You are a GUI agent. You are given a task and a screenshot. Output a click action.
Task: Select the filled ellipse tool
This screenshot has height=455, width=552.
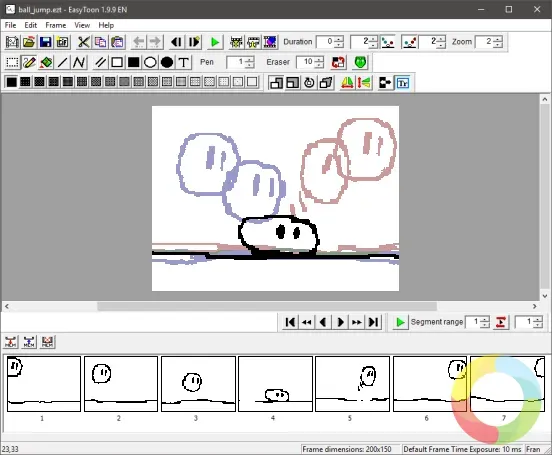[167, 62]
